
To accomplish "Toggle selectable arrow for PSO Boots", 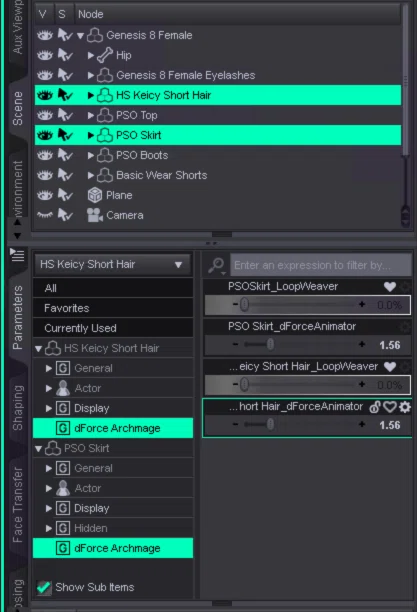I will (64, 155).
